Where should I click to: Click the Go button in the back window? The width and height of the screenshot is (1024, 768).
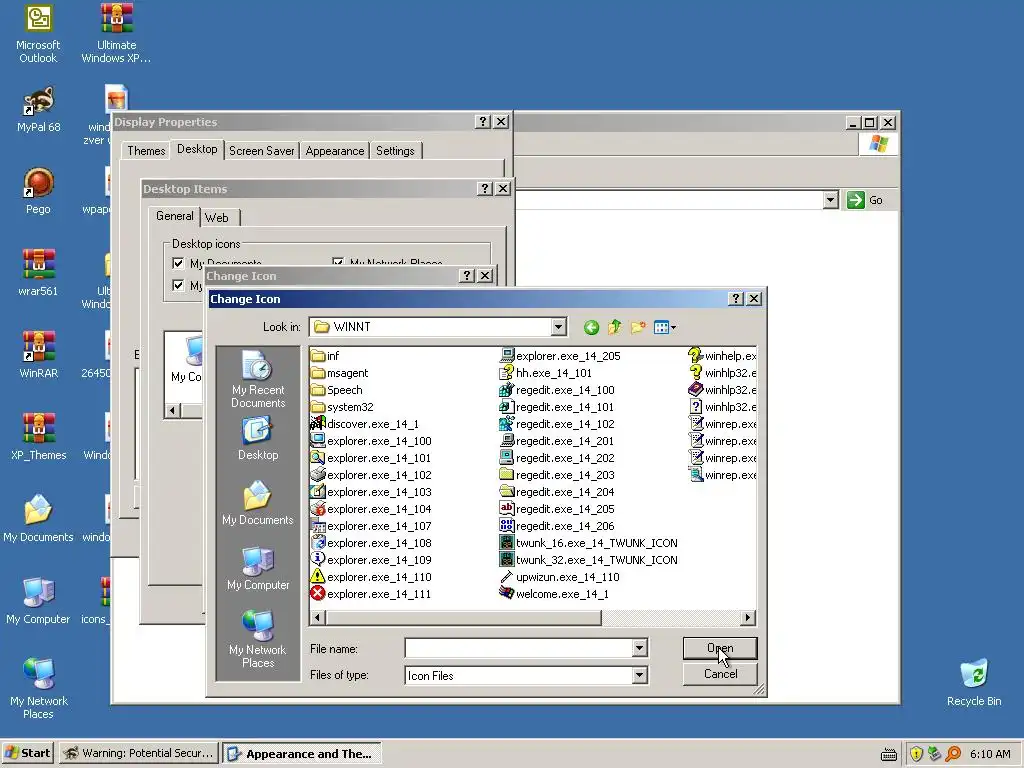pyautogui.click(x=865, y=200)
